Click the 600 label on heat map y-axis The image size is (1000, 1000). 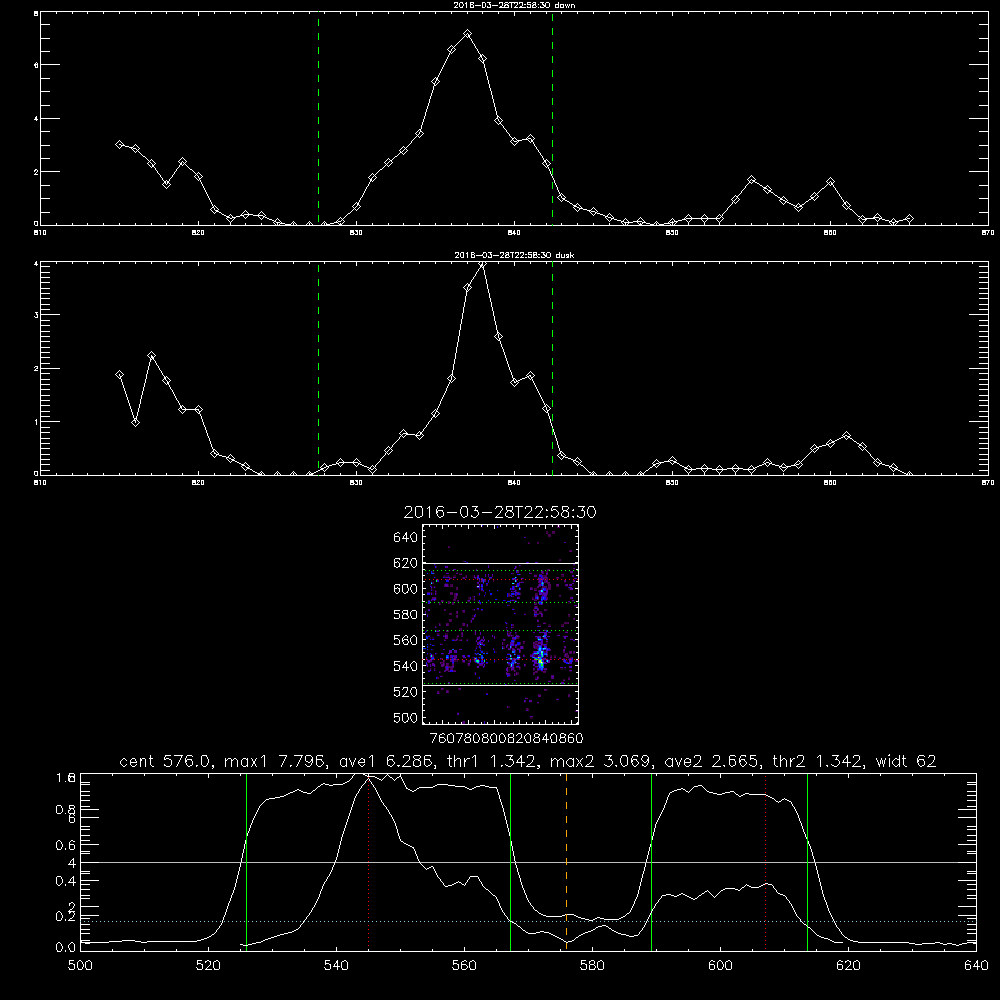(405, 589)
